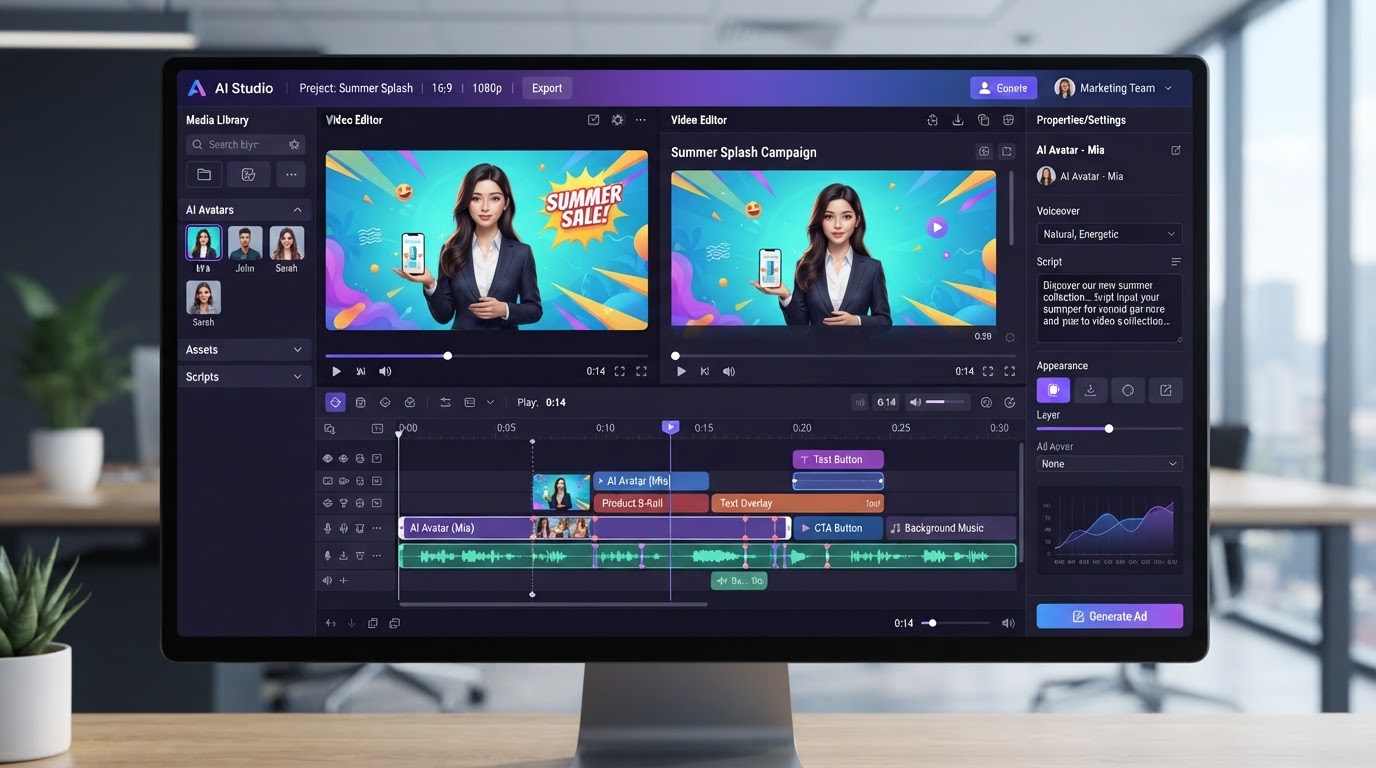Click the image sticker button beside the folder button
The height and width of the screenshot is (768, 1376).
point(248,174)
